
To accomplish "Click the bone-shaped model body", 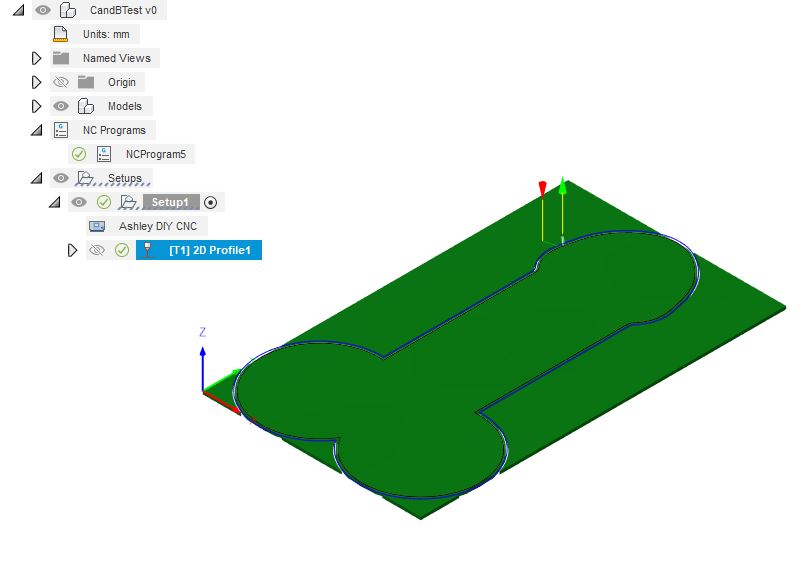I will (466, 362).
